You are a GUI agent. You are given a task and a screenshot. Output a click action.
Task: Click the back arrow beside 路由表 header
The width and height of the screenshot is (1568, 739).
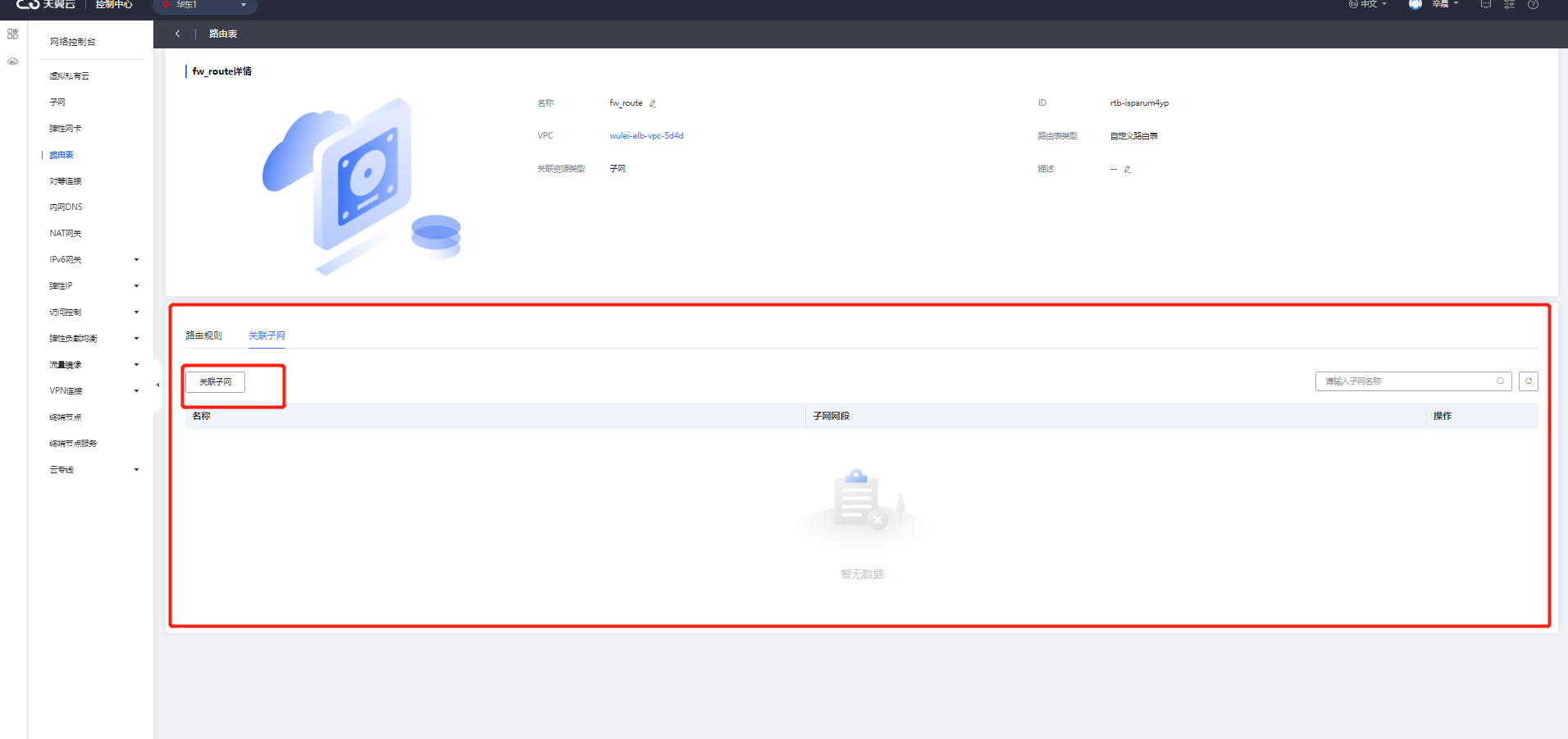point(177,34)
